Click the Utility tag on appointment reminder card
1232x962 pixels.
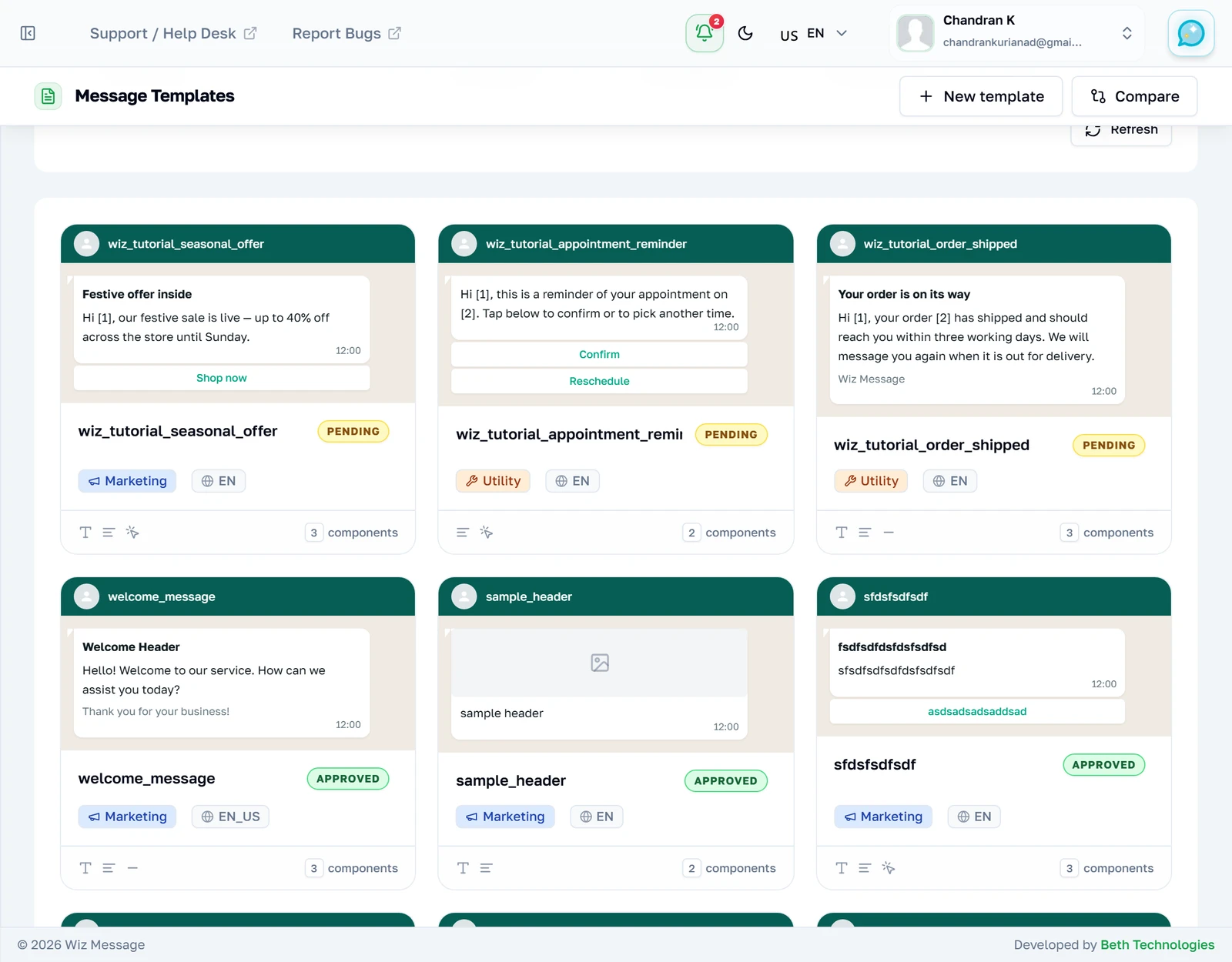click(x=493, y=481)
